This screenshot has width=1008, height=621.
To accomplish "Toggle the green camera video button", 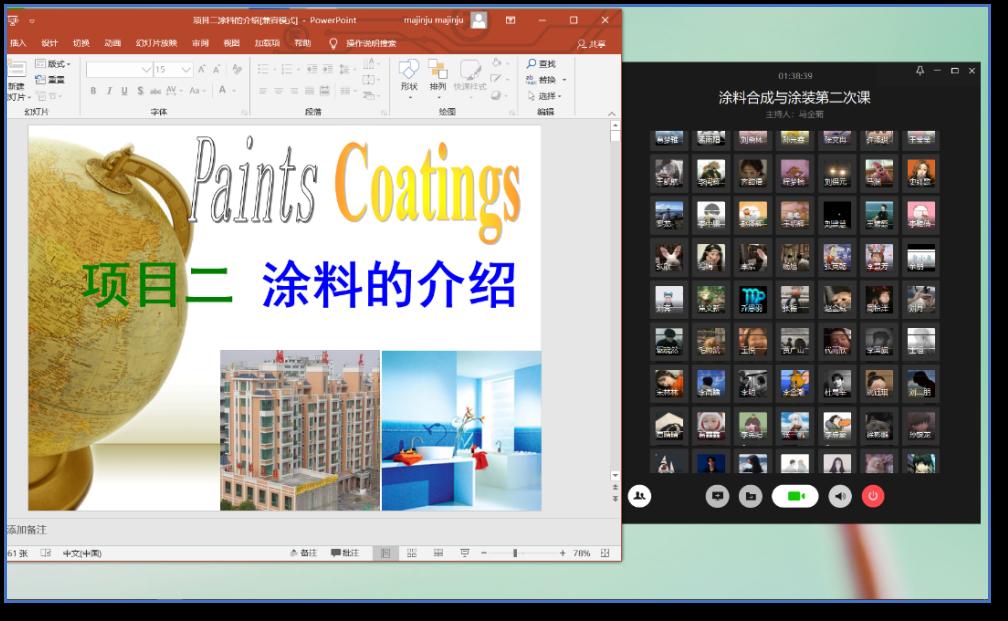I will coord(795,496).
